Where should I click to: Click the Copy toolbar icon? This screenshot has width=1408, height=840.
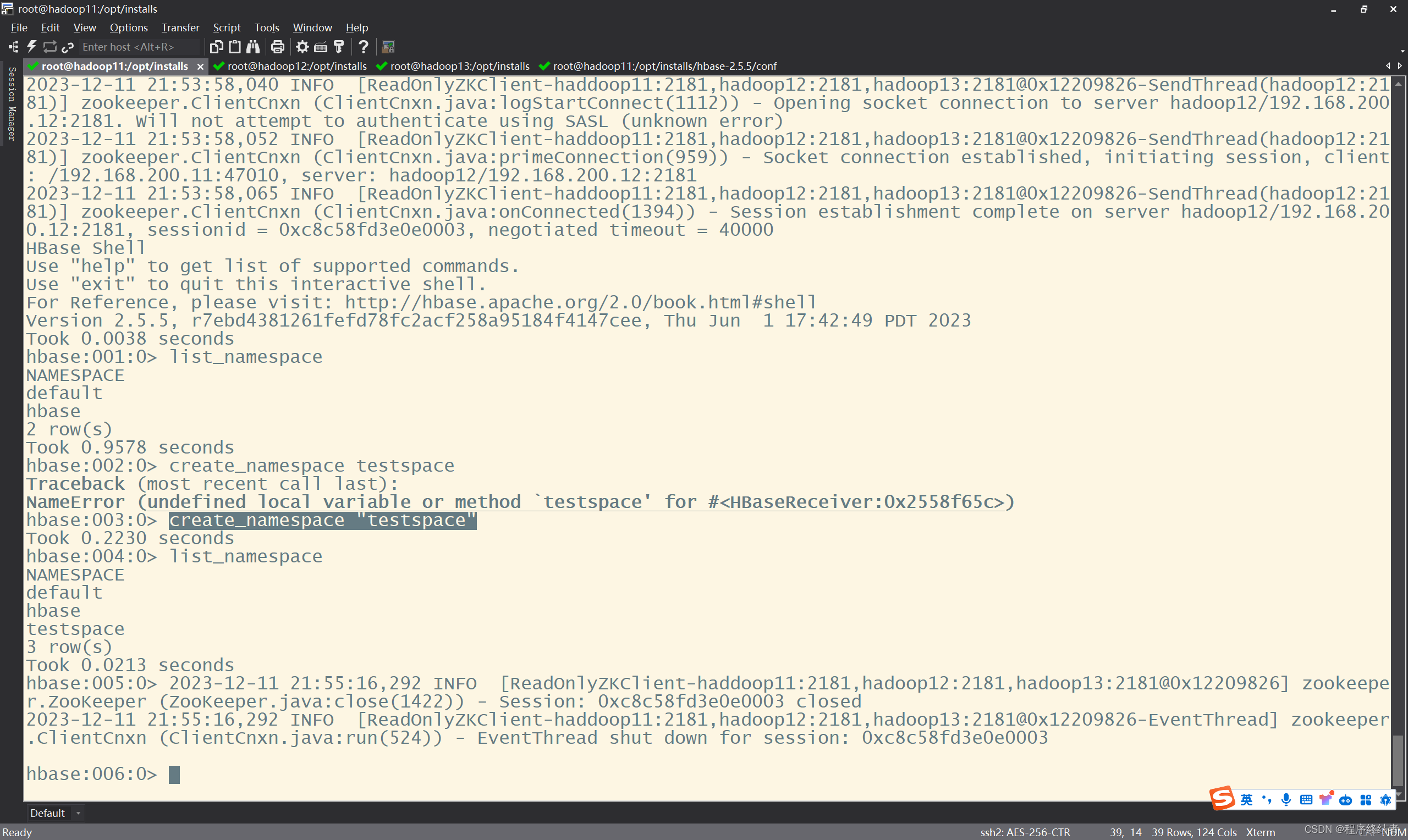pos(216,47)
